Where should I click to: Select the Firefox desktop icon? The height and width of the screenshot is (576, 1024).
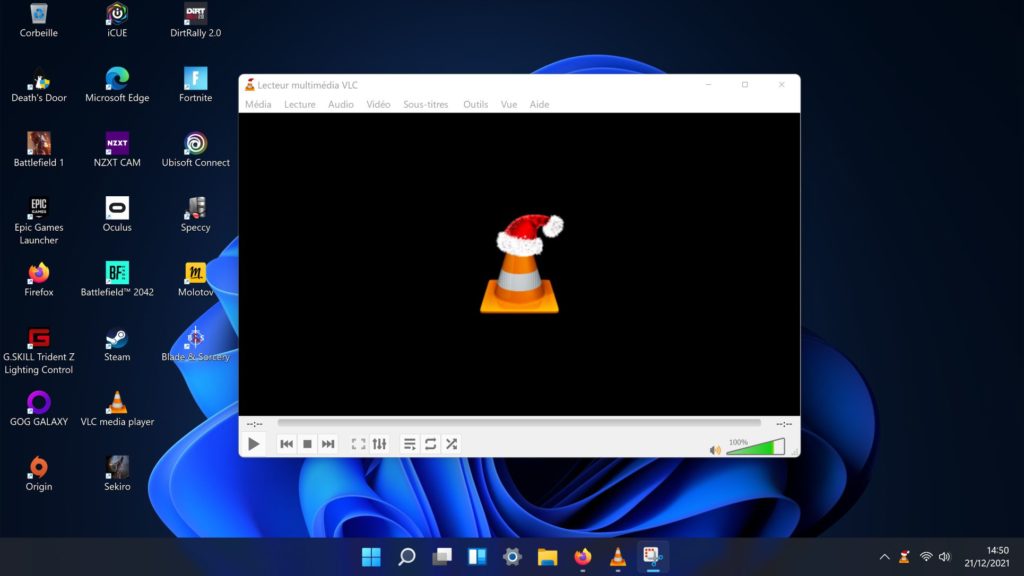click(39, 279)
